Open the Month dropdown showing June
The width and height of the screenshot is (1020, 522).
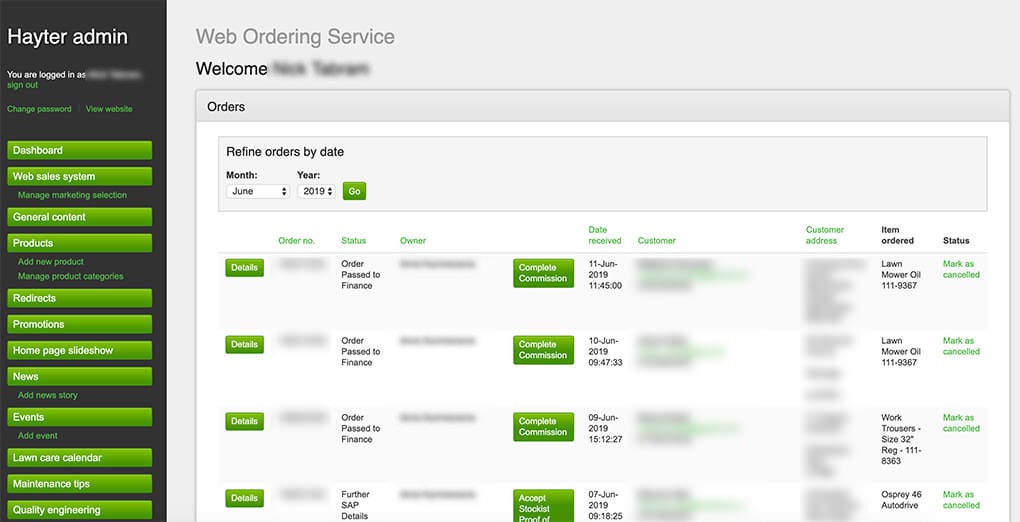[x=258, y=191]
